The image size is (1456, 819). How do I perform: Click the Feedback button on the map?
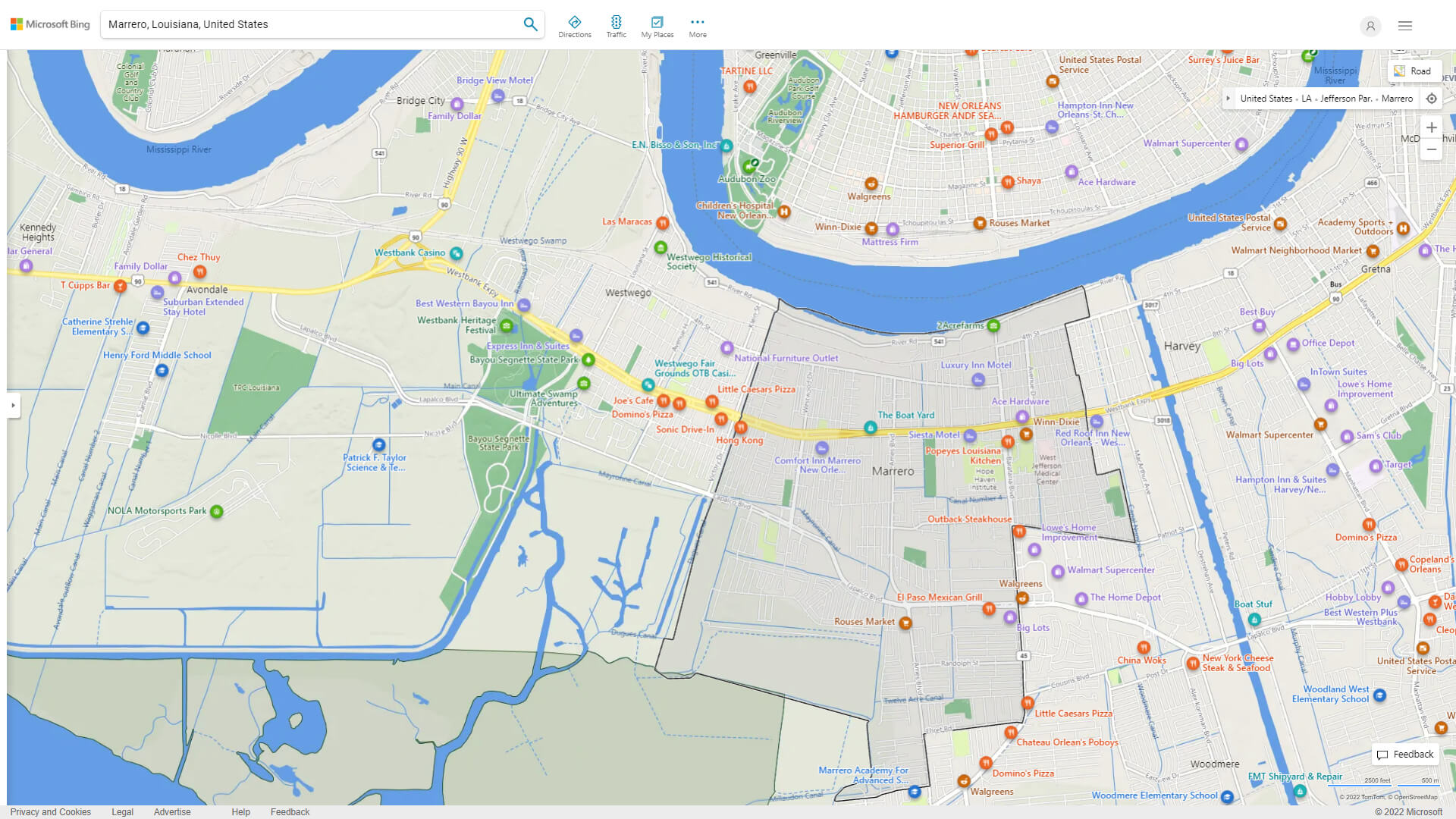click(1405, 755)
